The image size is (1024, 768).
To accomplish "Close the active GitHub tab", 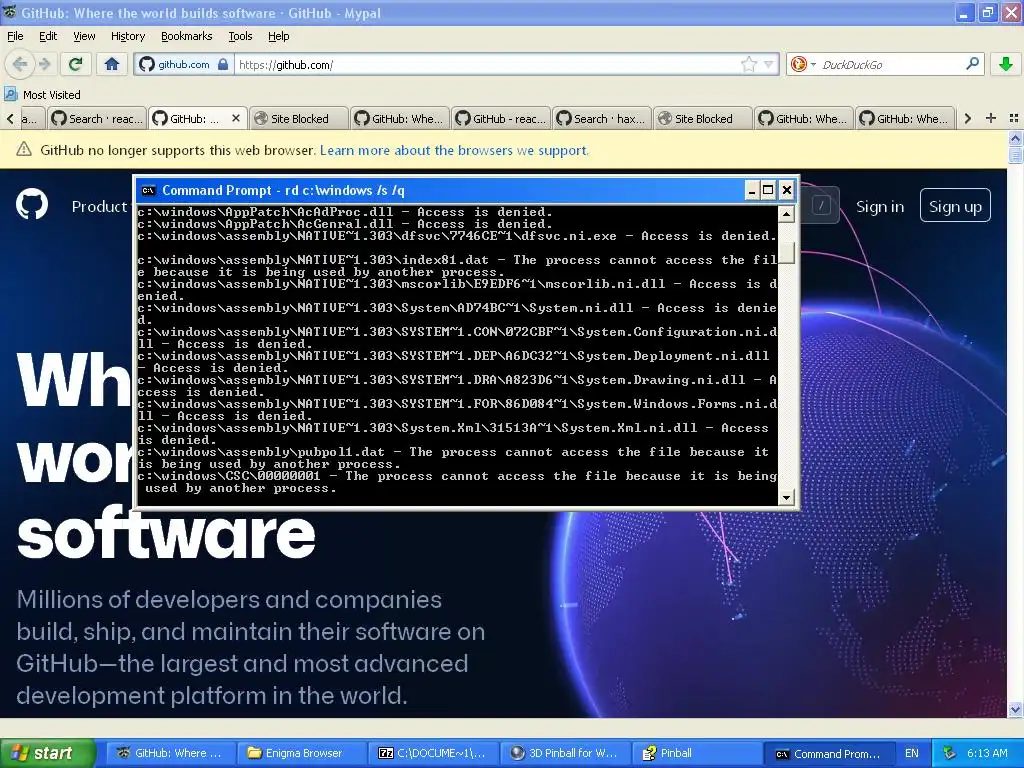I will 236,118.
